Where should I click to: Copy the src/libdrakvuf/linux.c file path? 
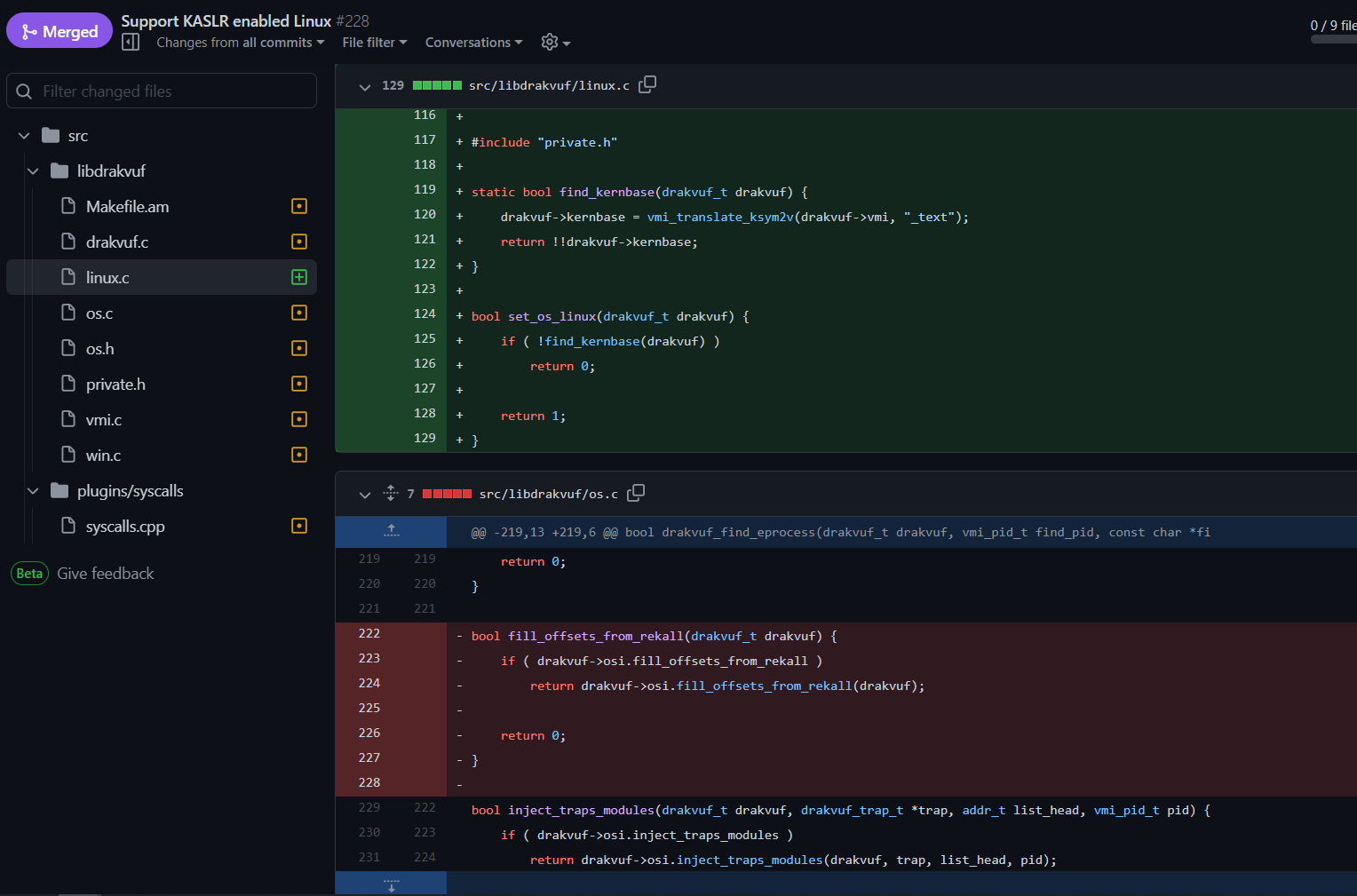tap(647, 84)
